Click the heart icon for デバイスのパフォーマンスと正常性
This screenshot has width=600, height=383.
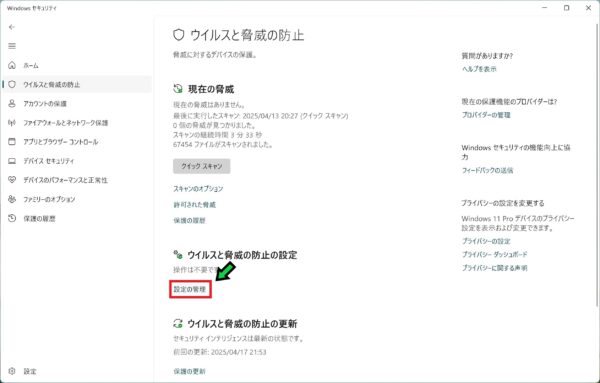[x=12, y=180]
